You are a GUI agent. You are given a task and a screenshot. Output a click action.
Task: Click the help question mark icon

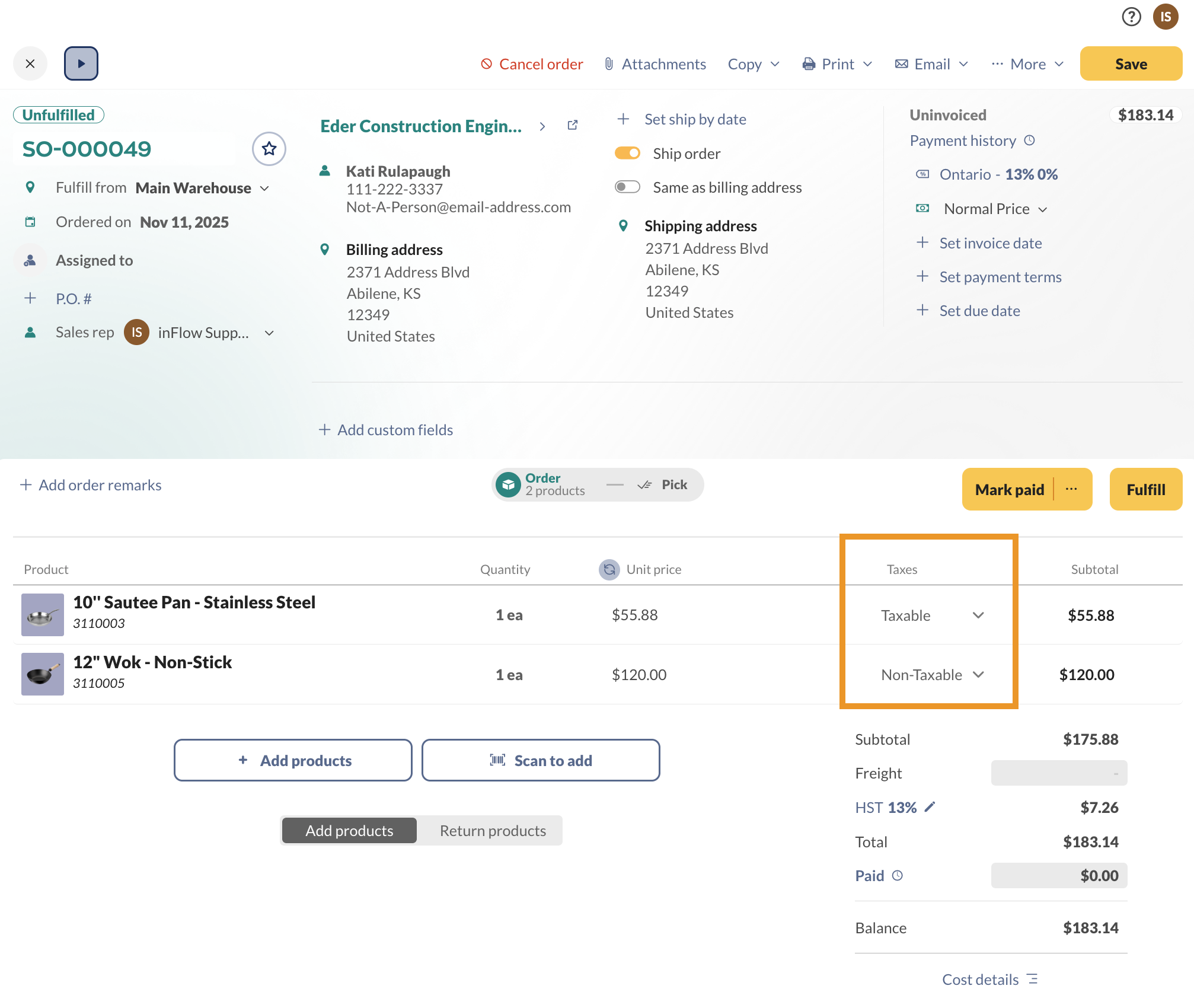coord(1131,17)
